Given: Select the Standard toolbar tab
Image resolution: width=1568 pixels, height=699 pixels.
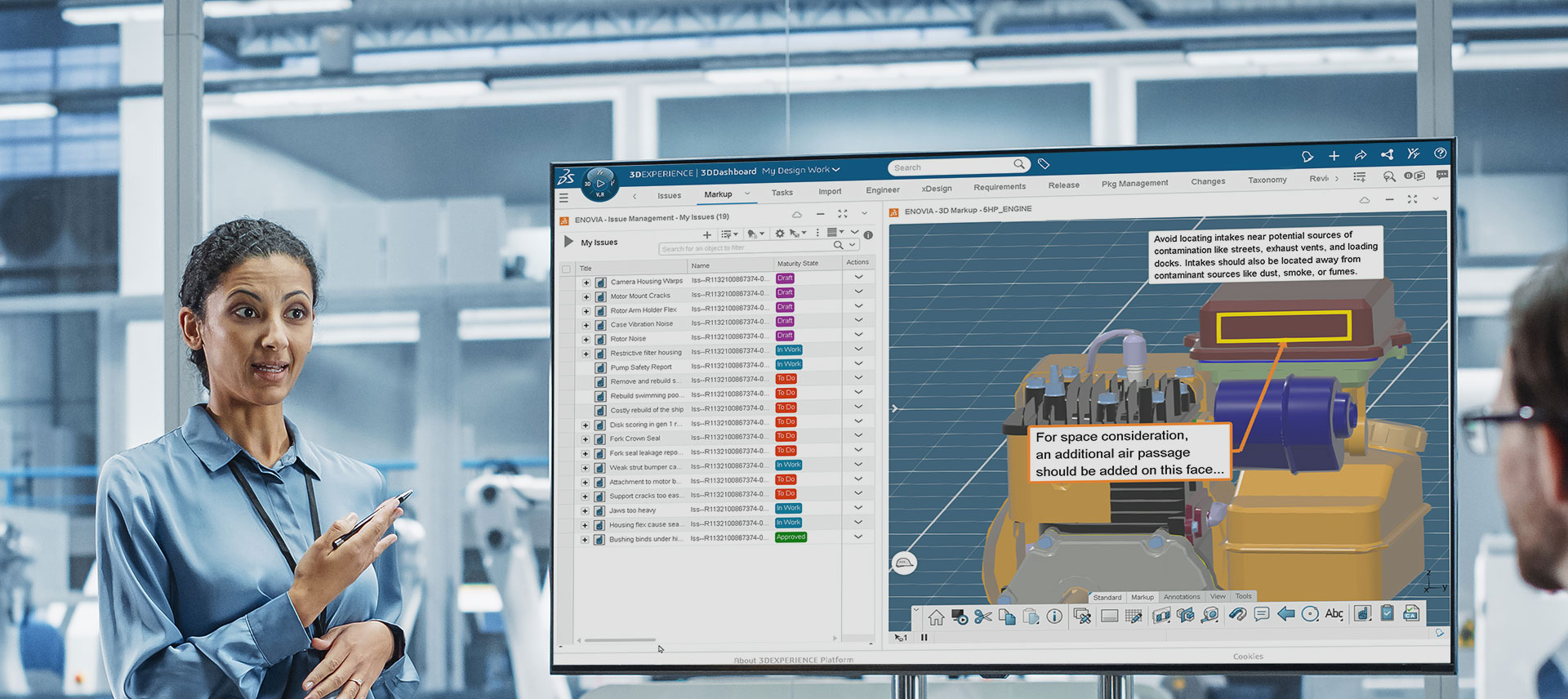Looking at the screenshot, I should coord(1107,598).
